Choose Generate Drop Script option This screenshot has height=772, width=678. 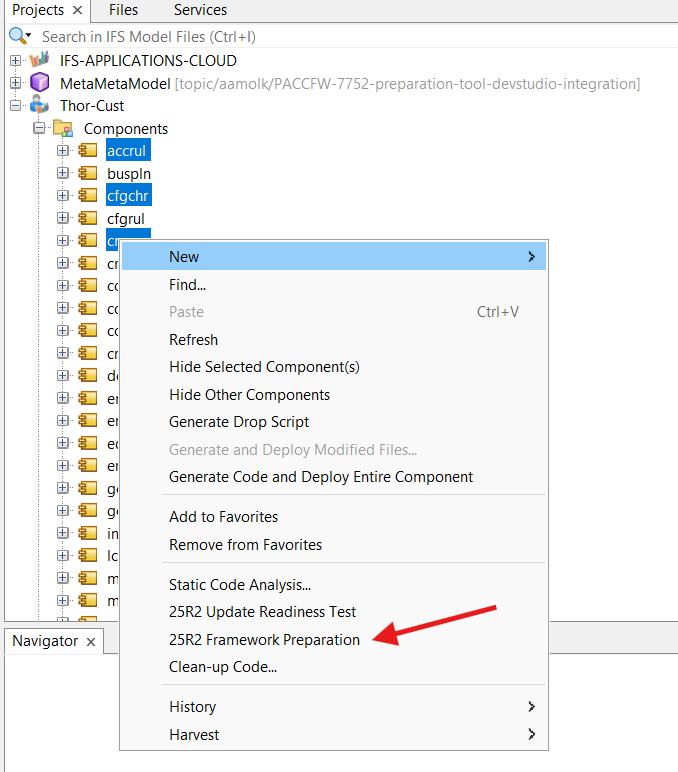(239, 422)
